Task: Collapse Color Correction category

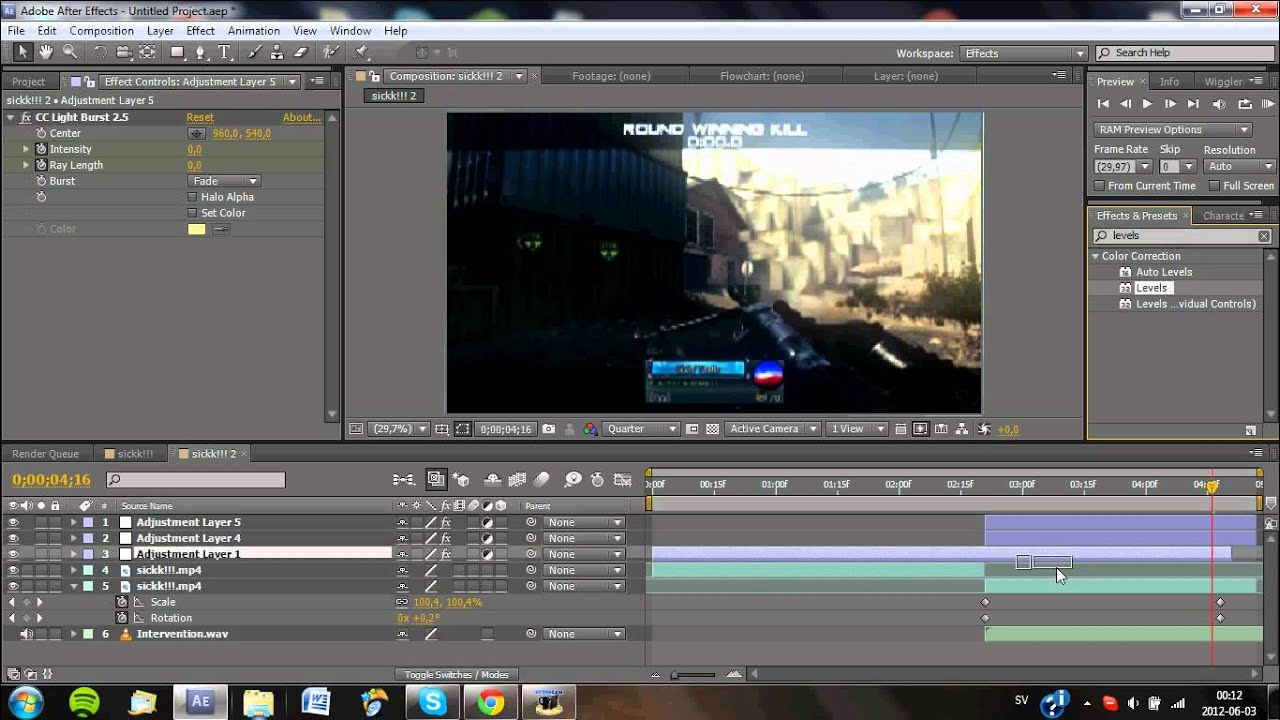Action: coord(1096,256)
